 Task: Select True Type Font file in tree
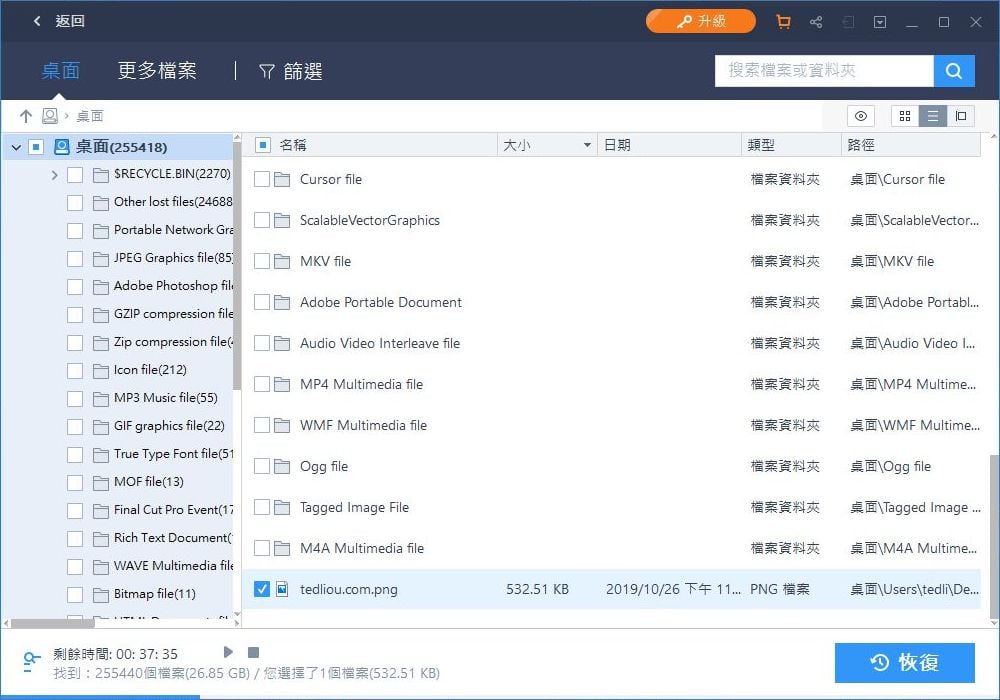pyautogui.click(x=173, y=455)
